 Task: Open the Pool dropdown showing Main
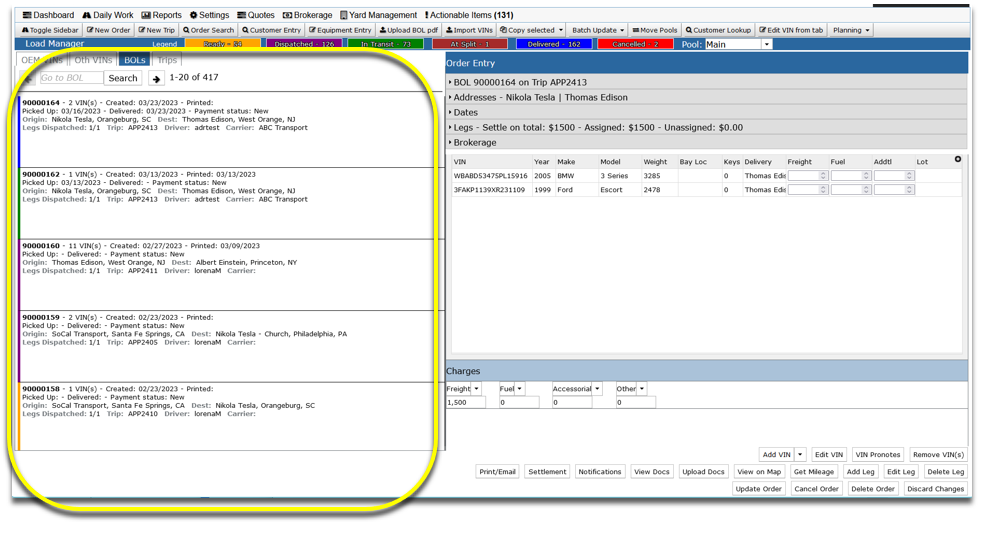point(738,44)
